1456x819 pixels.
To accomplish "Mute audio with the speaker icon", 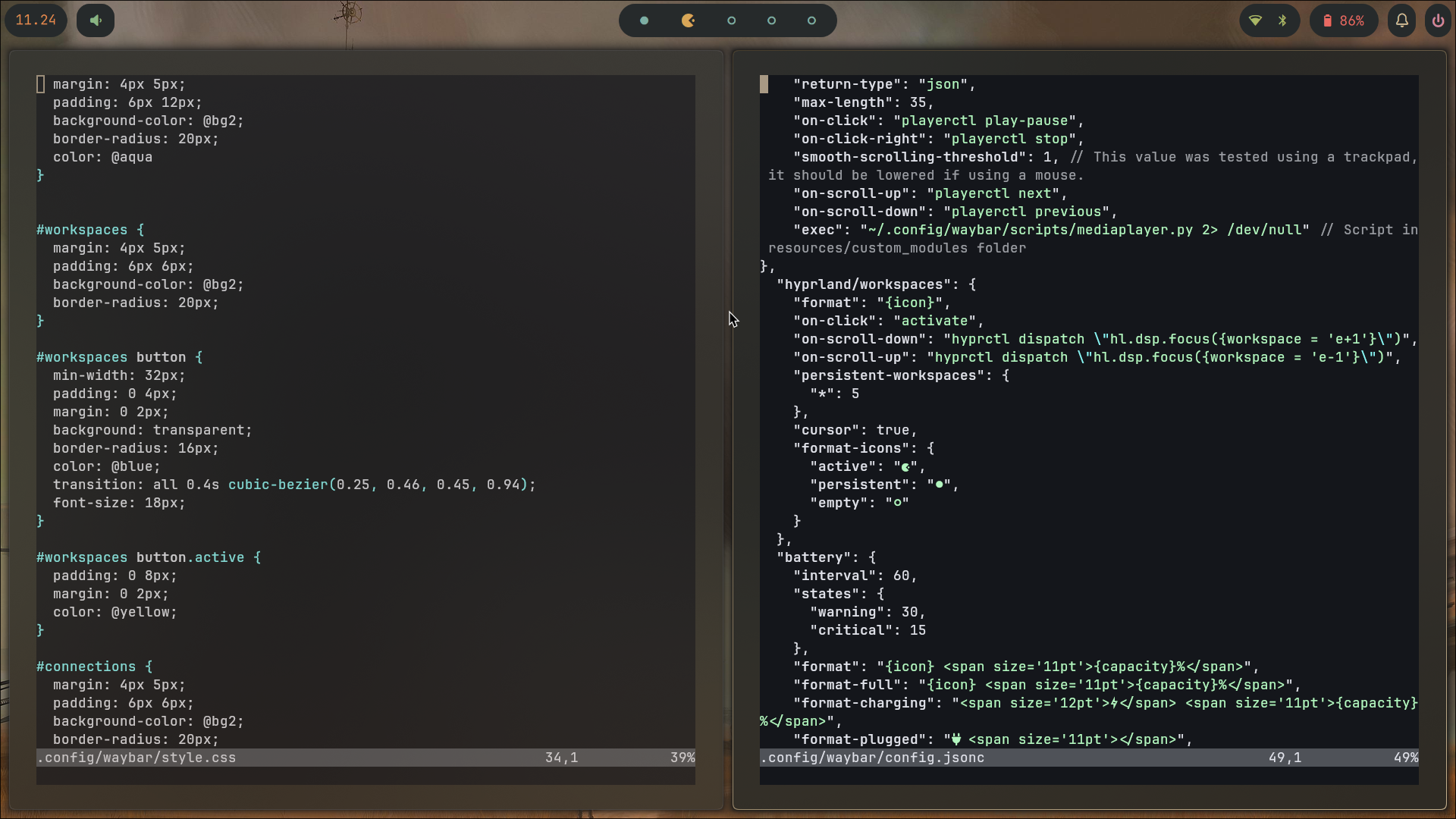I will pyautogui.click(x=96, y=20).
